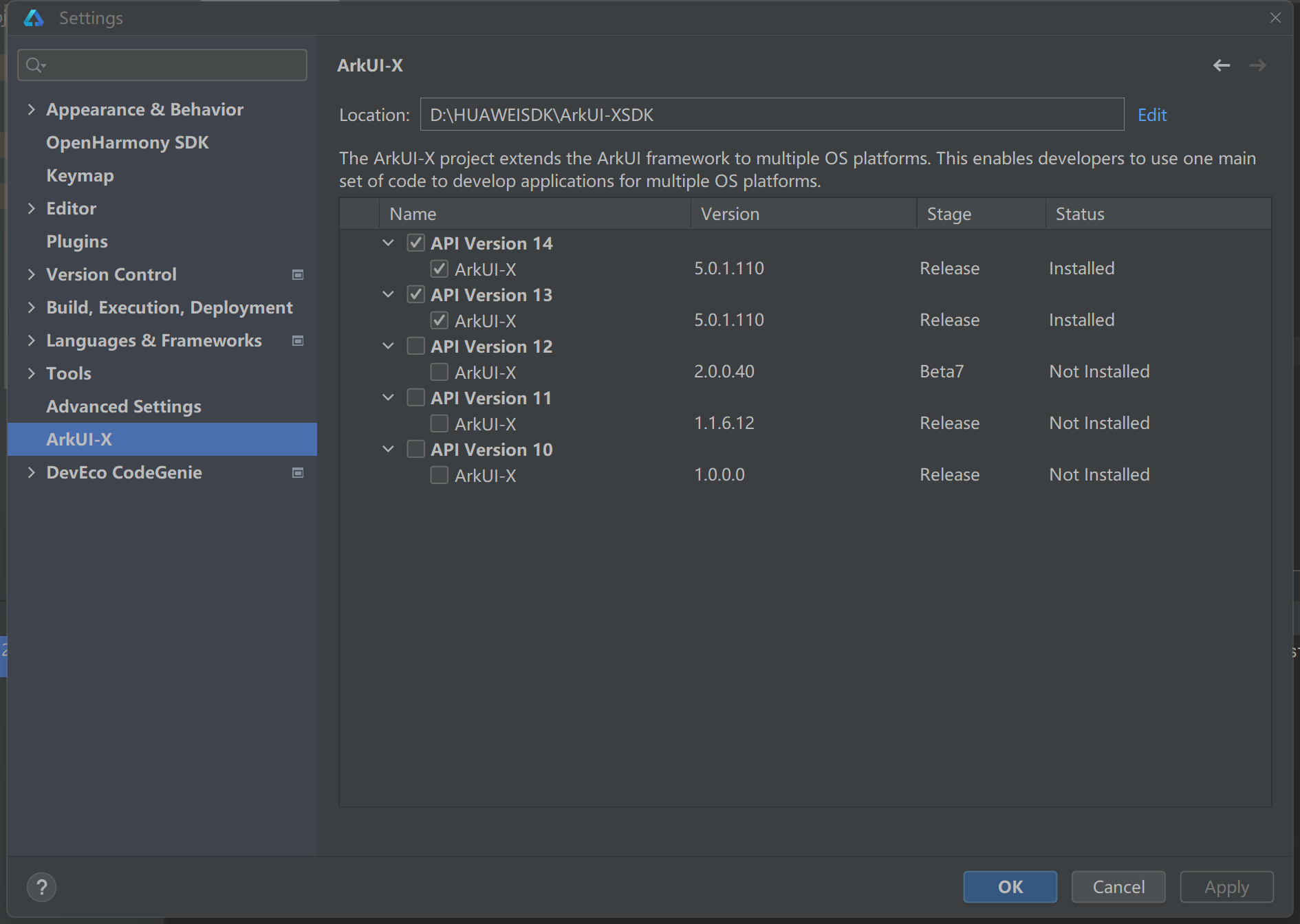The image size is (1300, 924).
Task: Open help with the question mark icon
Action: [42, 887]
